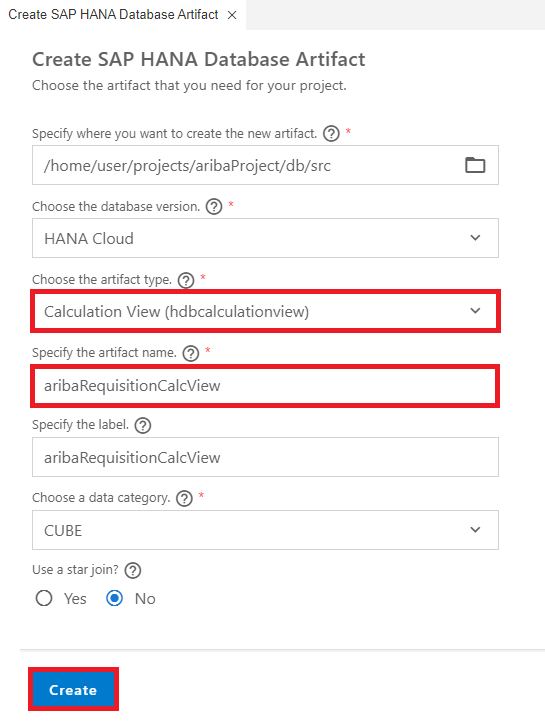This screenshot has height=721, width=545.
Task: Click help icon beside Specify the label
Action: (x=143, y=425)
